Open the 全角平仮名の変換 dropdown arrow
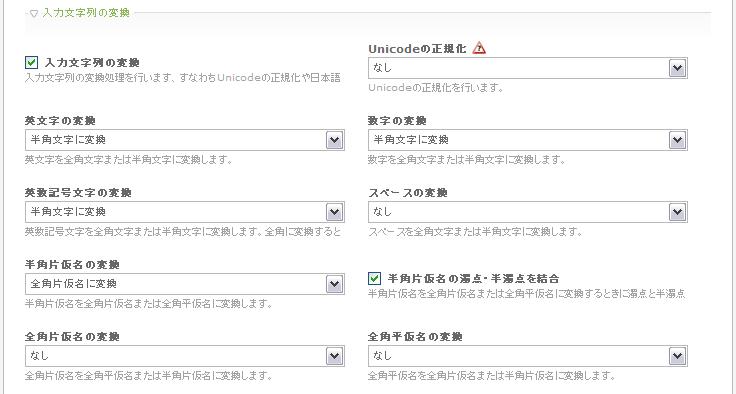 click(x=677, y=356)
